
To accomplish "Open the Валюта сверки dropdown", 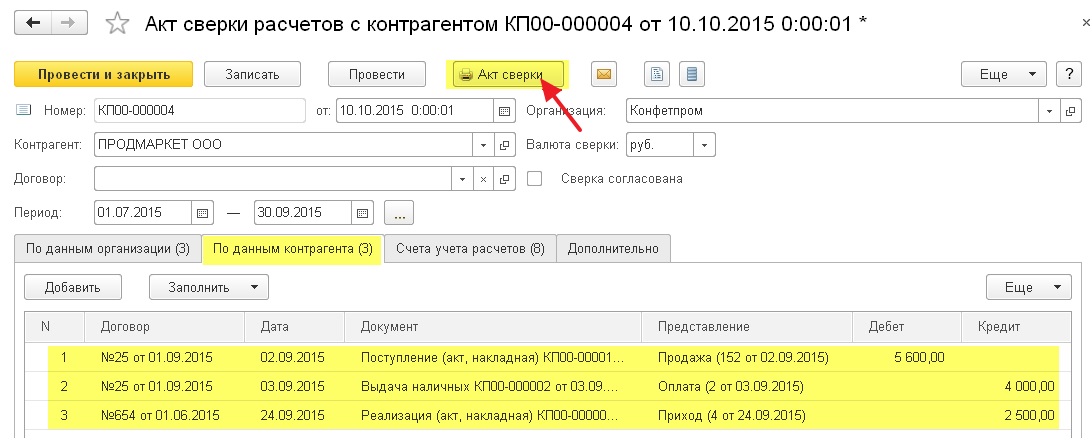I will [x=704, y=145].
